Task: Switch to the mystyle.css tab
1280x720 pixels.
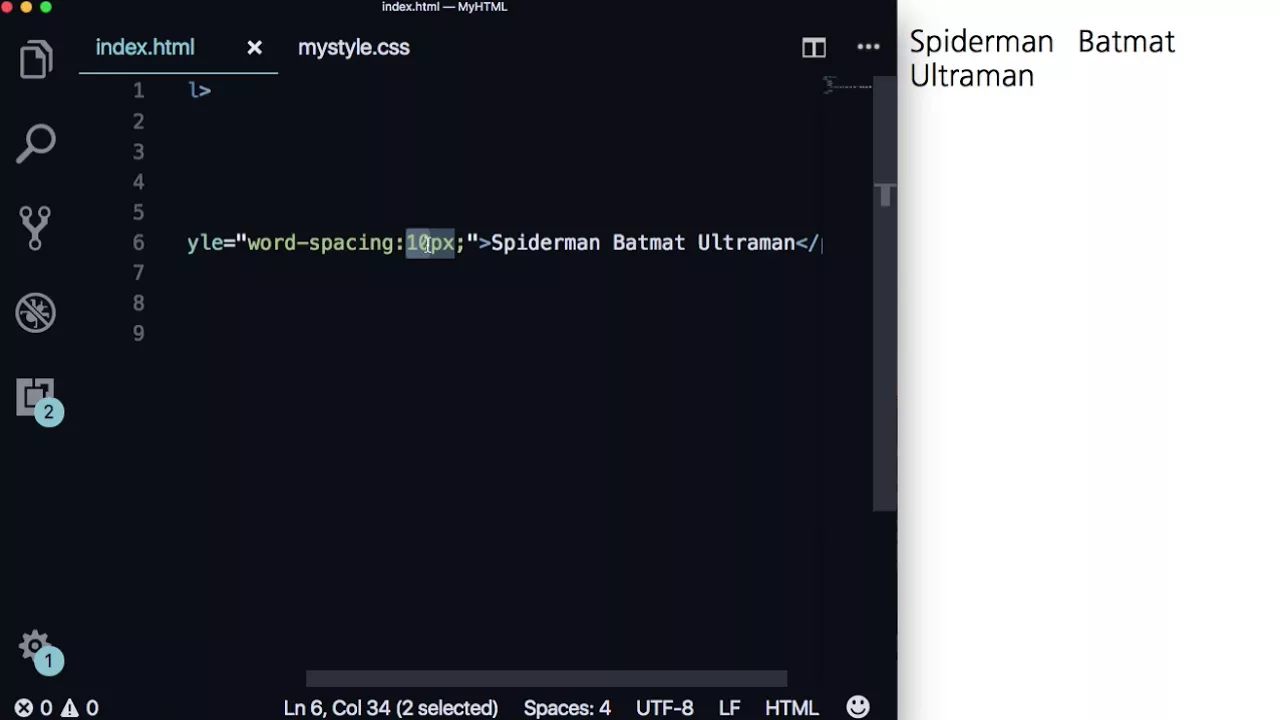Action: coord(354,47)
